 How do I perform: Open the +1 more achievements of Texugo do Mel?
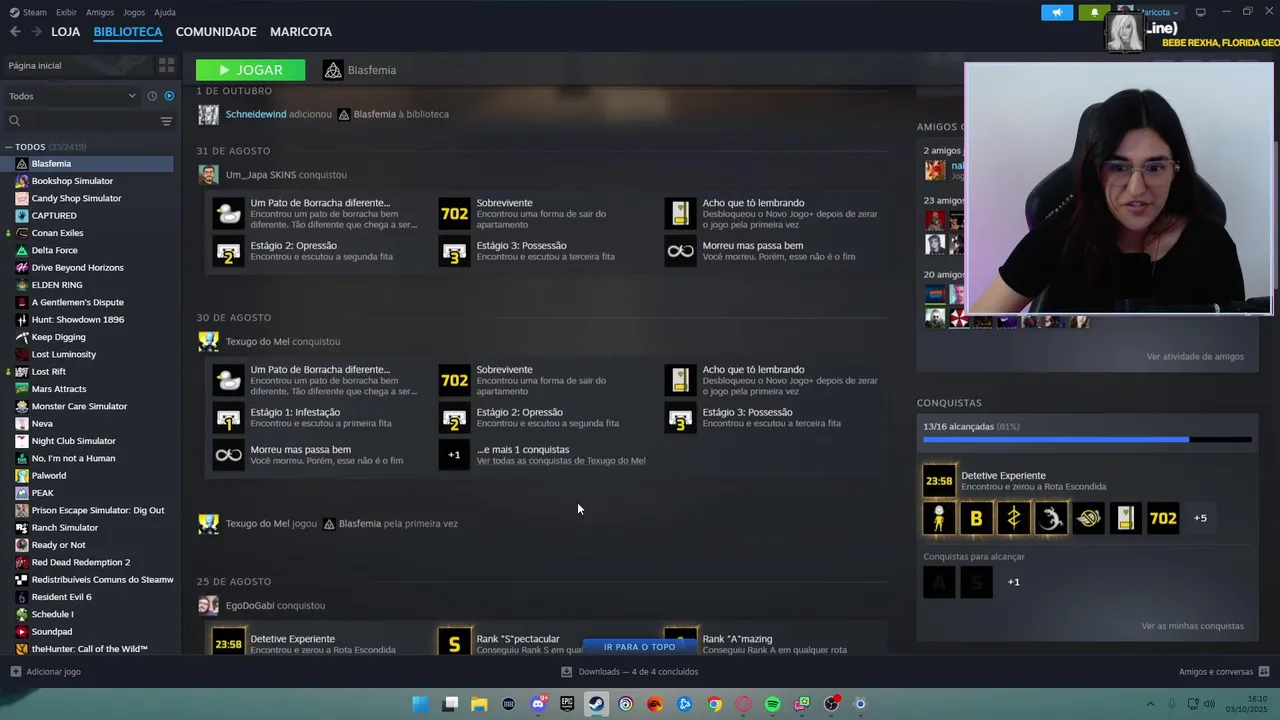[454, 455]
